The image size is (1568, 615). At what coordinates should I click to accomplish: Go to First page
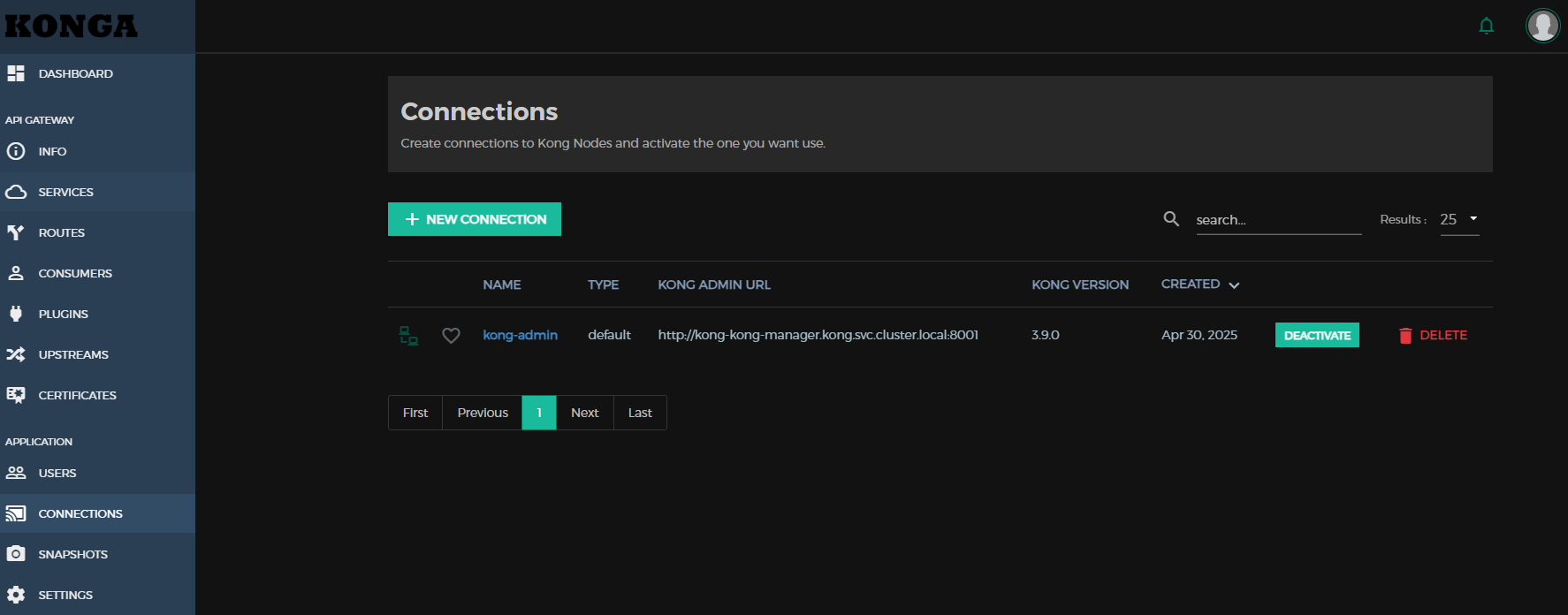click(415, 413)
